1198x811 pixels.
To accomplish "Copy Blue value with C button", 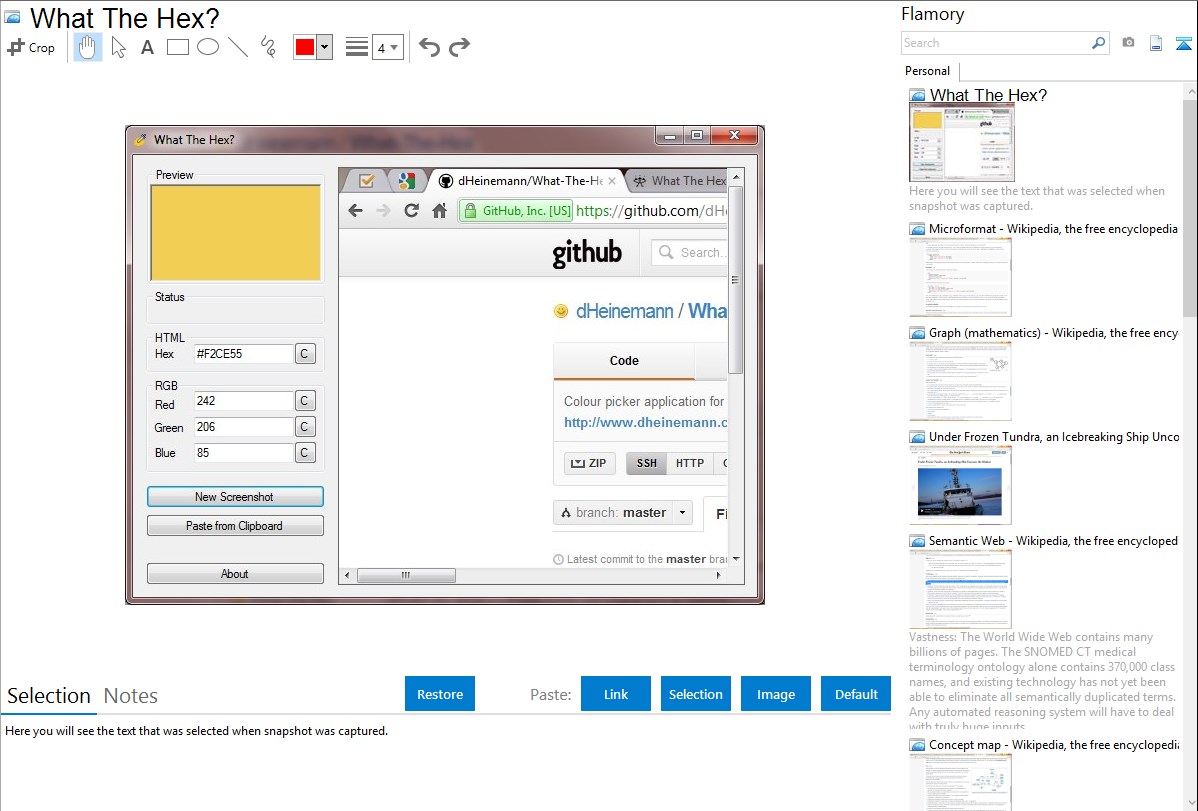I will coord(305,453).
